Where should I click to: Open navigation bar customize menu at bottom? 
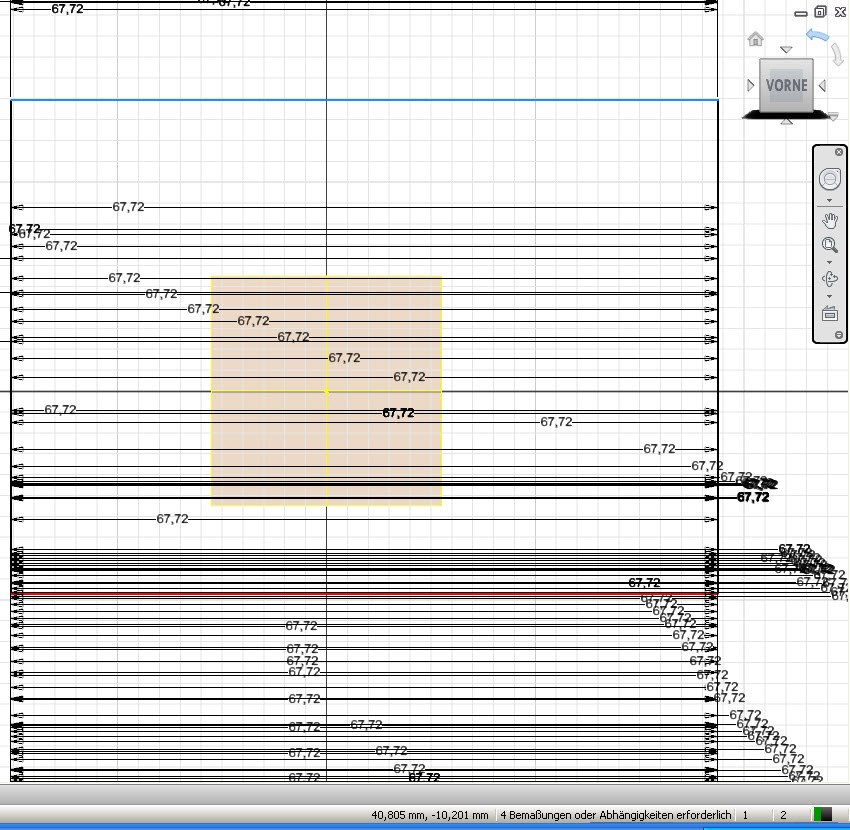[x=838, y=334]
